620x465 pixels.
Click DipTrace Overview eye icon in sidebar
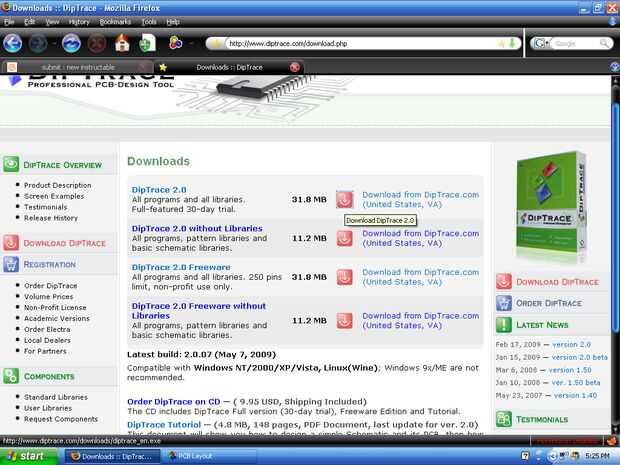pyautogui.click(x=11, y=164)
